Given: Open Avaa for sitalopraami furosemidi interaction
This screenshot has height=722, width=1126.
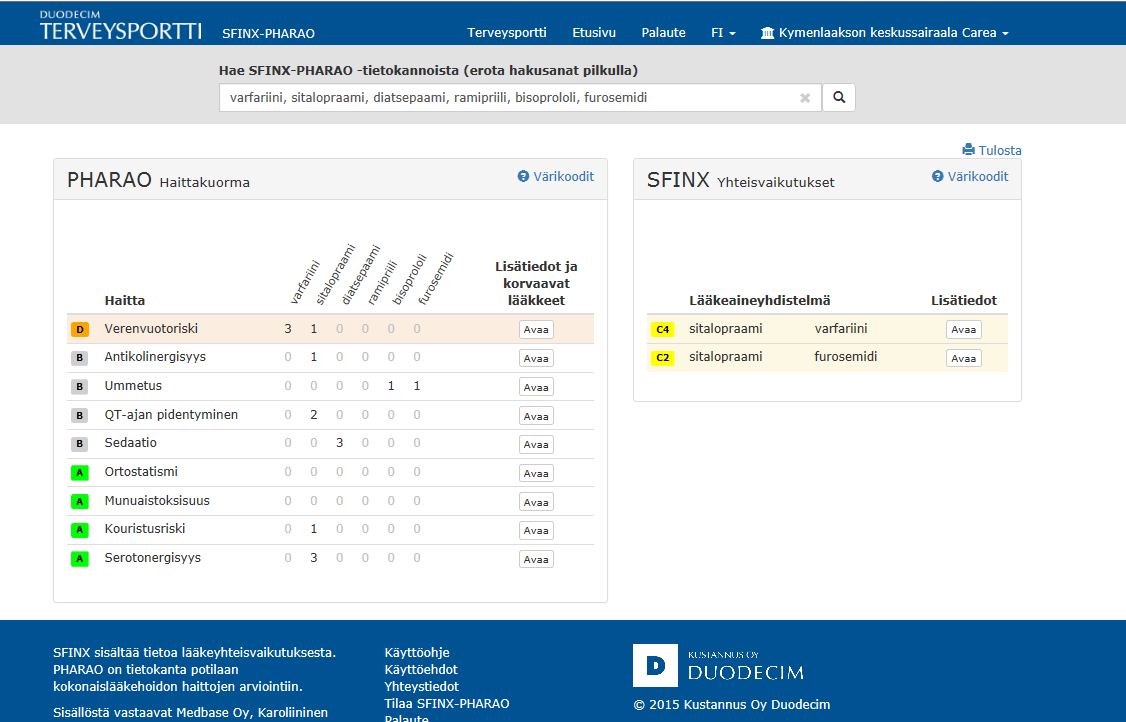Looking at the screenshot, I should click(x=964, y=358).
